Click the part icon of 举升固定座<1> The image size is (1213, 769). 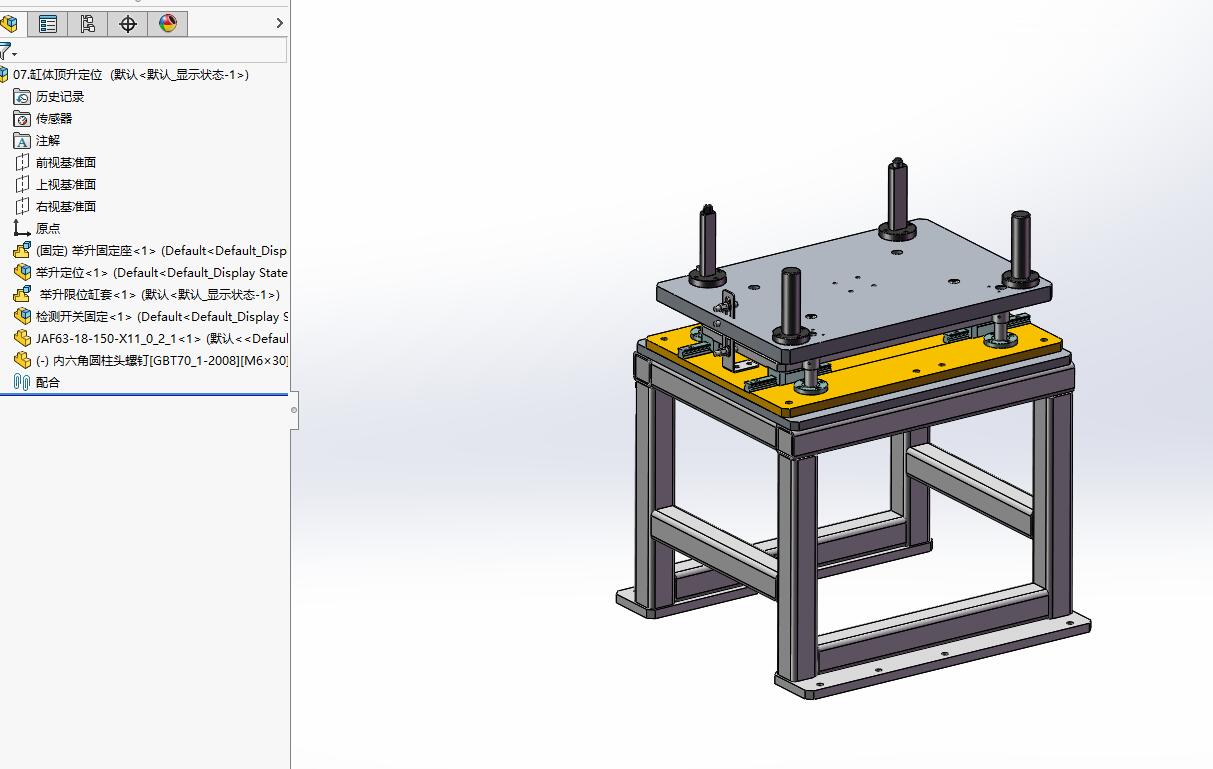(x=22, y=251)
